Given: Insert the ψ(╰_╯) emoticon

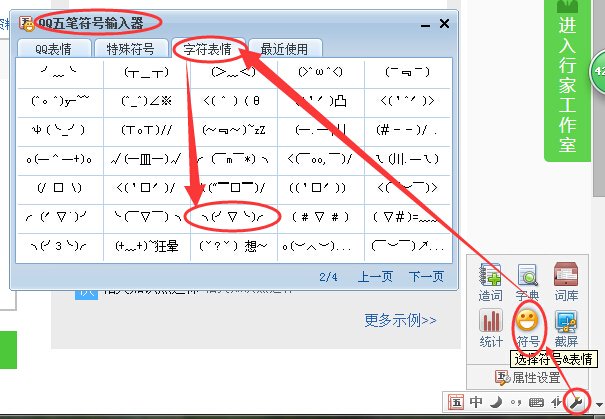Looking at the screenshot, I should 59,130.
